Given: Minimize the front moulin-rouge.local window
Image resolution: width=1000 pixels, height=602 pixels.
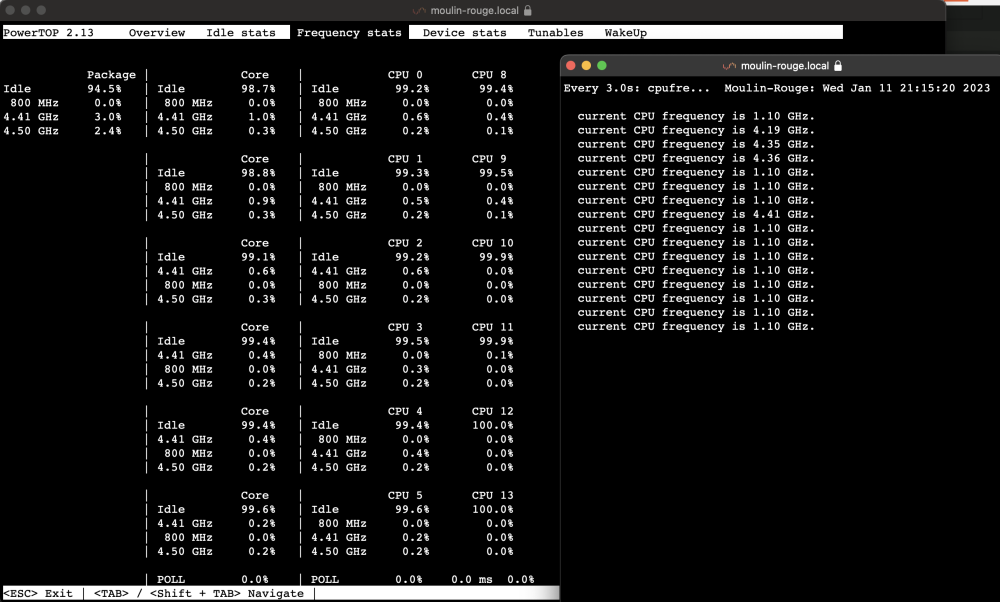Looking at the screenshot, I should [x=586, y=66].
